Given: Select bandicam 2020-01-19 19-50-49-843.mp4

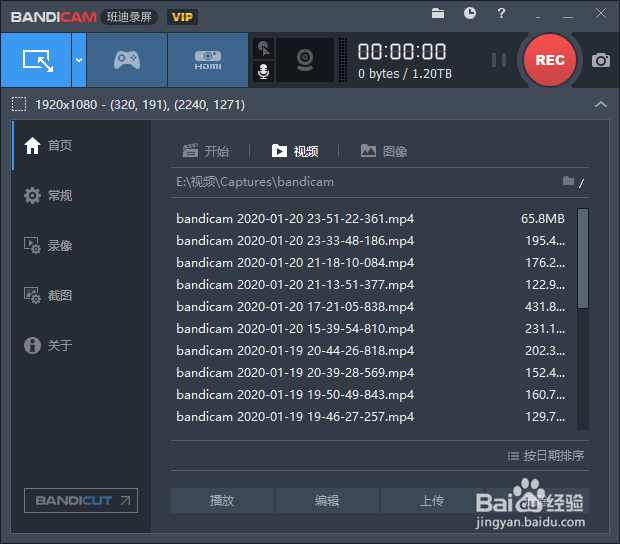Looking at the screenshot, I should pyautogui.click(x=370, y=395).
